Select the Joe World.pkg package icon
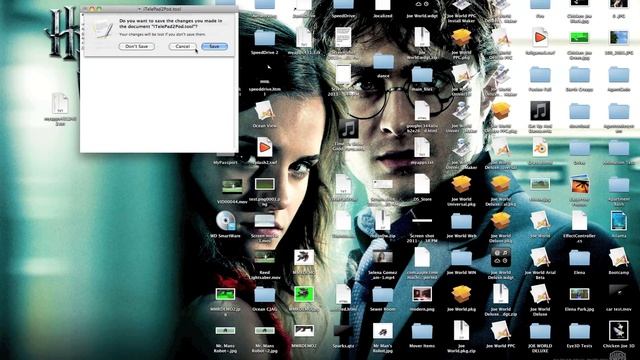This screenshot has width=640, height=360. pyautogui.click(x=461, y=294)
